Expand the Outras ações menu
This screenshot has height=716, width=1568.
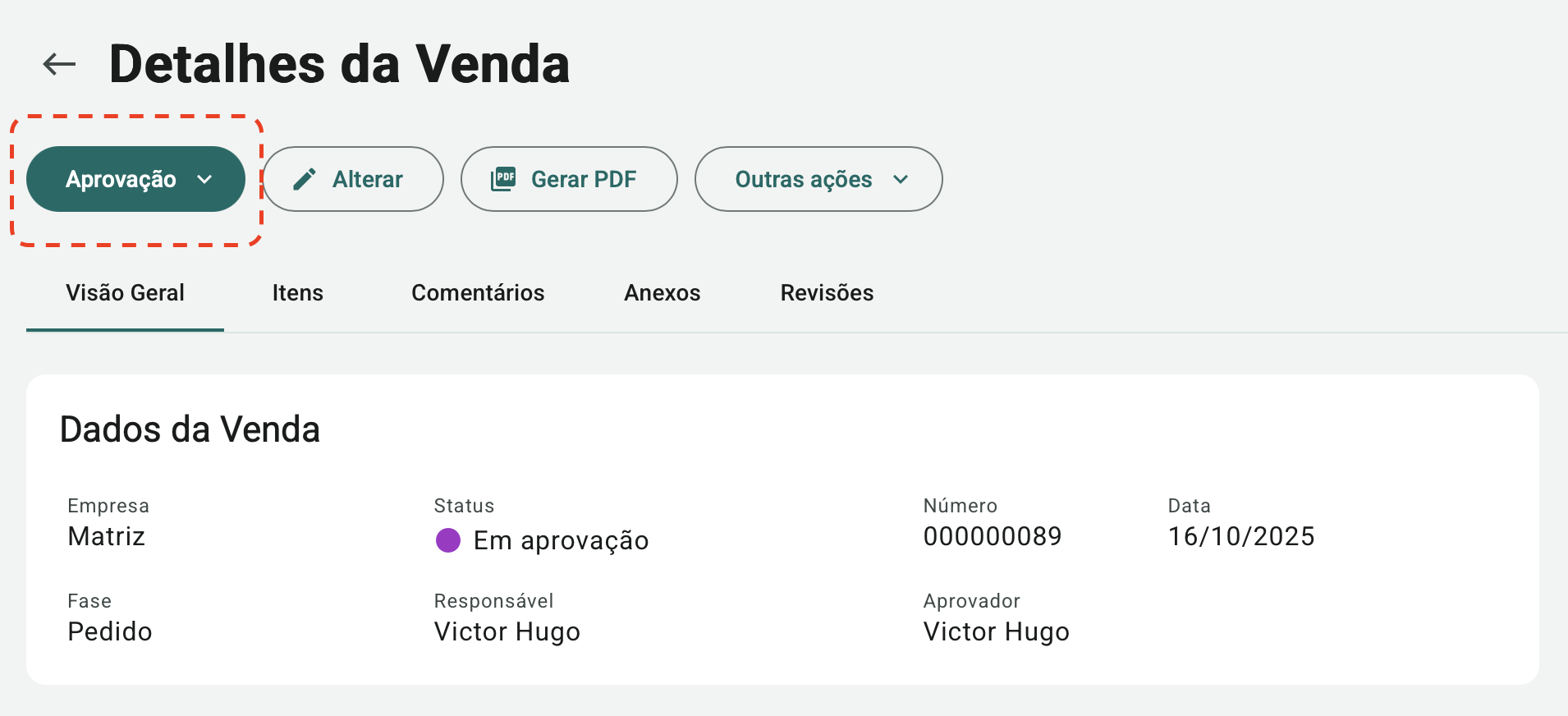point(818,178)
